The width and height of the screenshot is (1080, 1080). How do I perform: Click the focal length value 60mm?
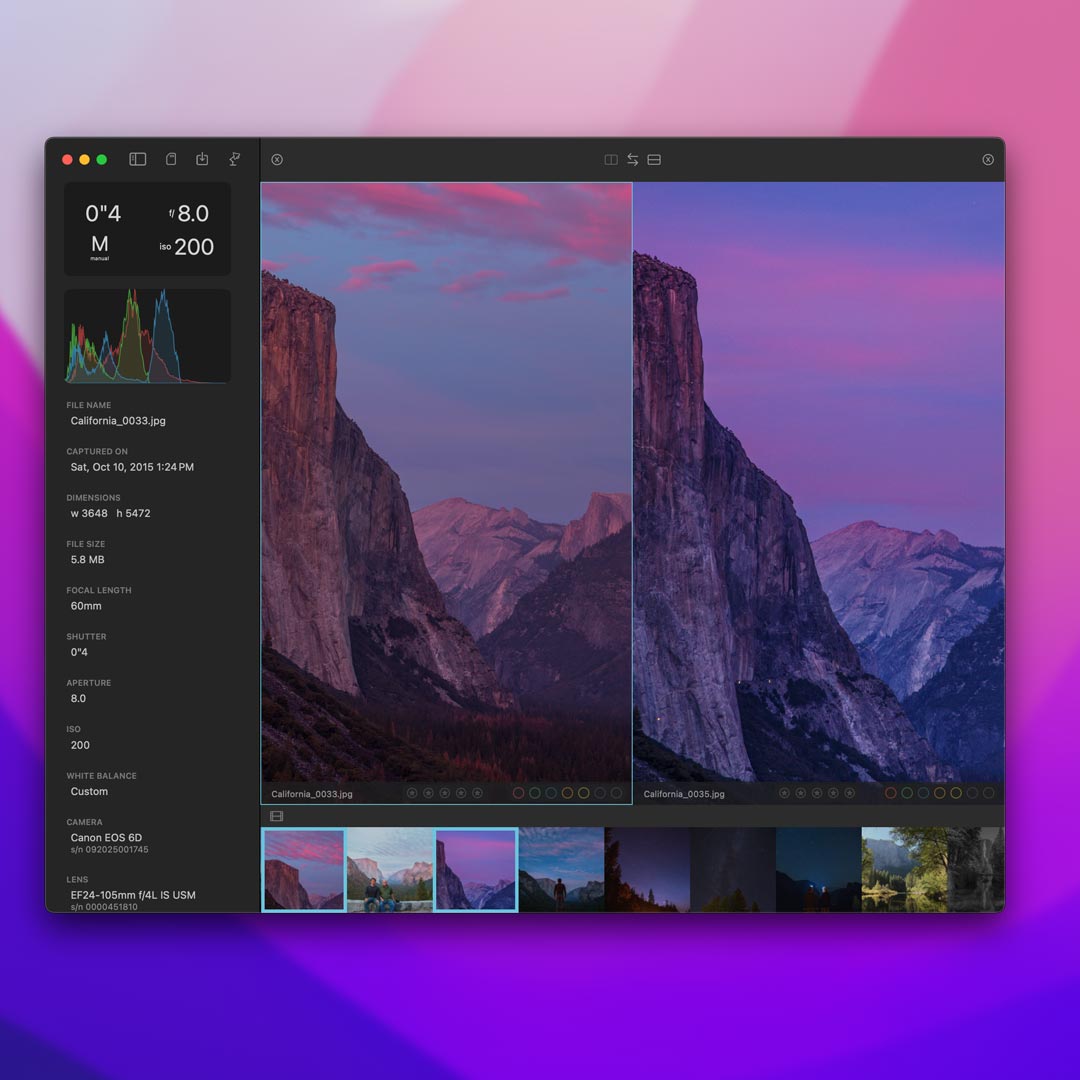[86, 606]
